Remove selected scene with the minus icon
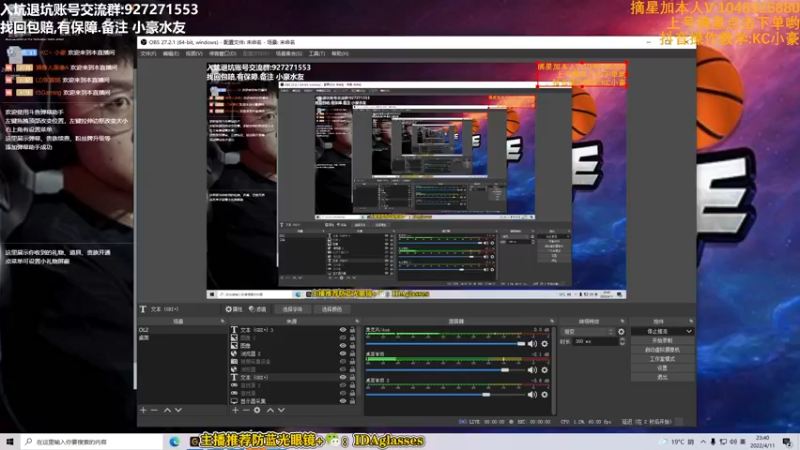Image resolution: width=800 pixels, height=450 pixels. coord(154,410)
